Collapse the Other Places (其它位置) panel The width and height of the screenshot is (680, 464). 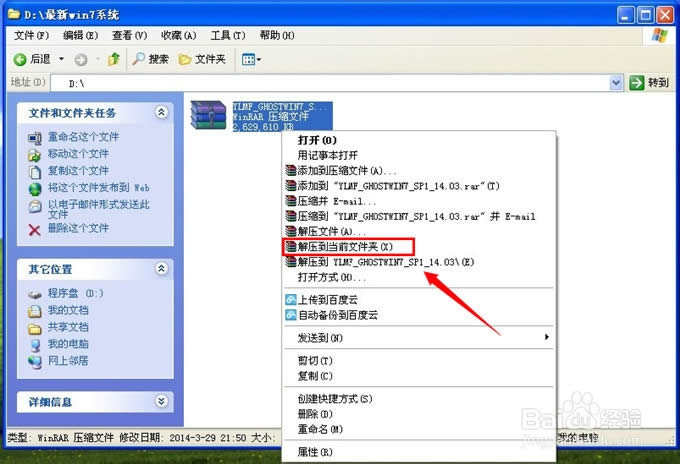161,268
